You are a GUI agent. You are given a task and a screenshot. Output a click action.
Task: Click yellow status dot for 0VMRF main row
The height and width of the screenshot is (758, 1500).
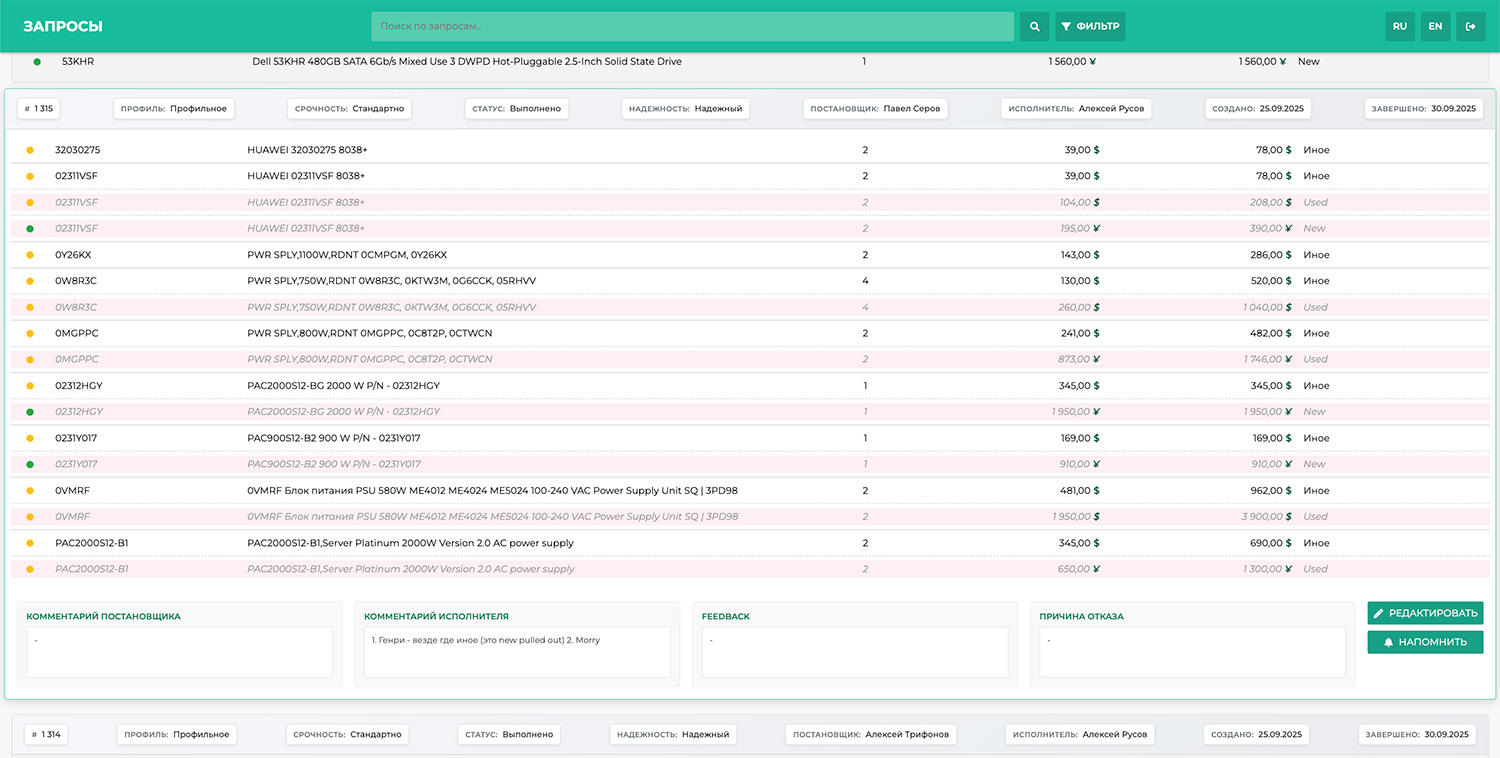(30, 491)
